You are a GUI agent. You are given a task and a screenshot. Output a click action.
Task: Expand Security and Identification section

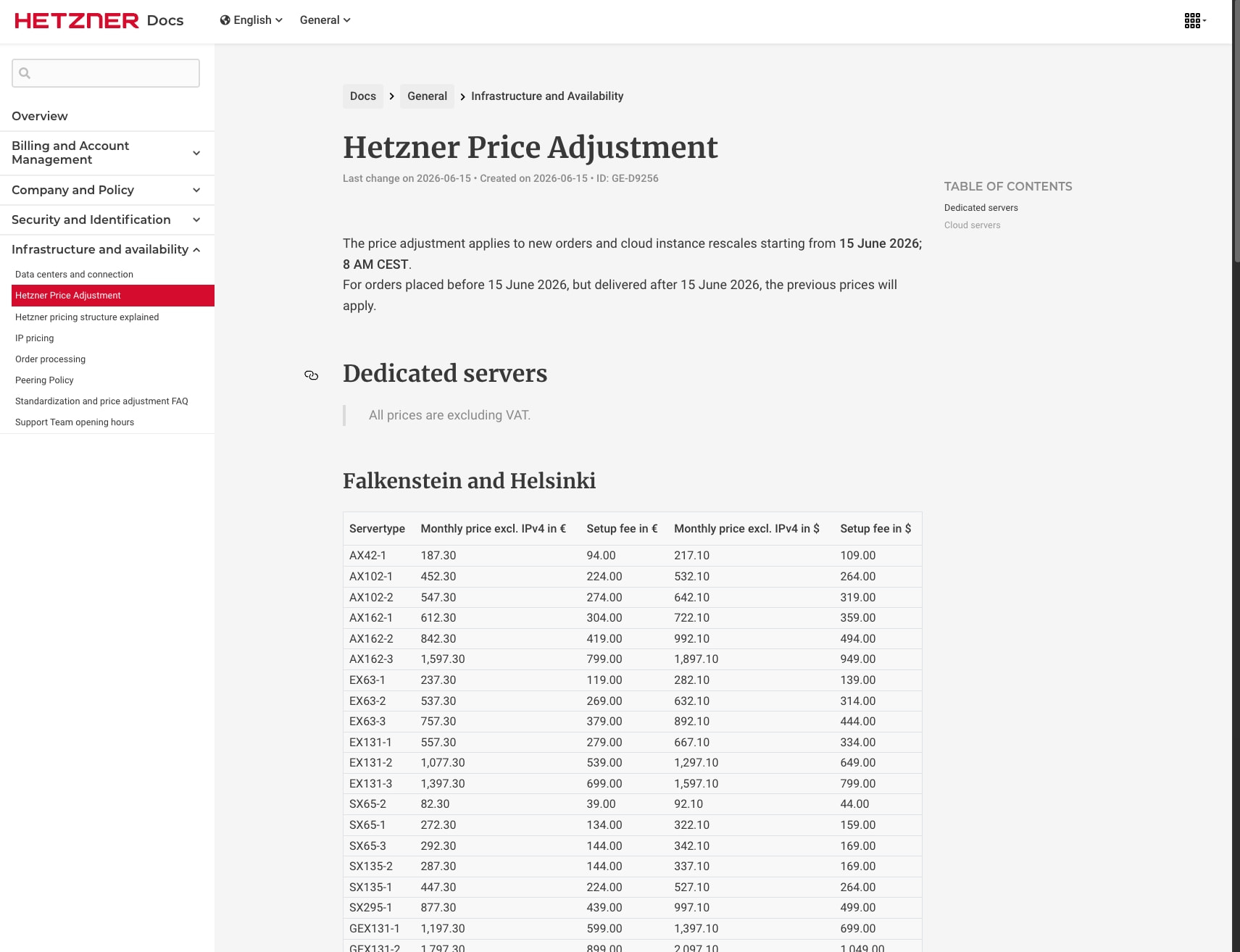pos(107,220)
